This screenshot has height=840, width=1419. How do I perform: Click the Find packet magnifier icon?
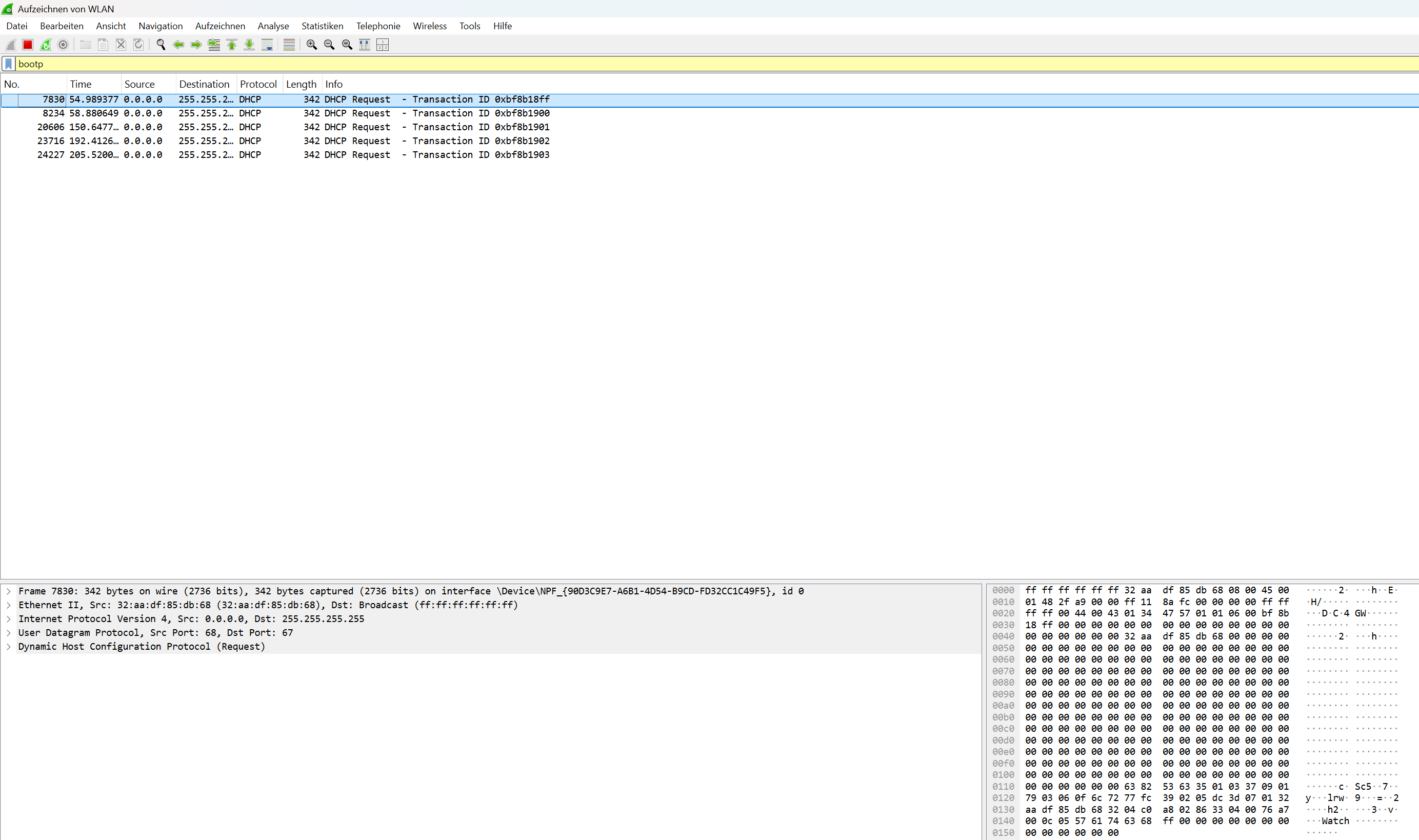(161, 45)
